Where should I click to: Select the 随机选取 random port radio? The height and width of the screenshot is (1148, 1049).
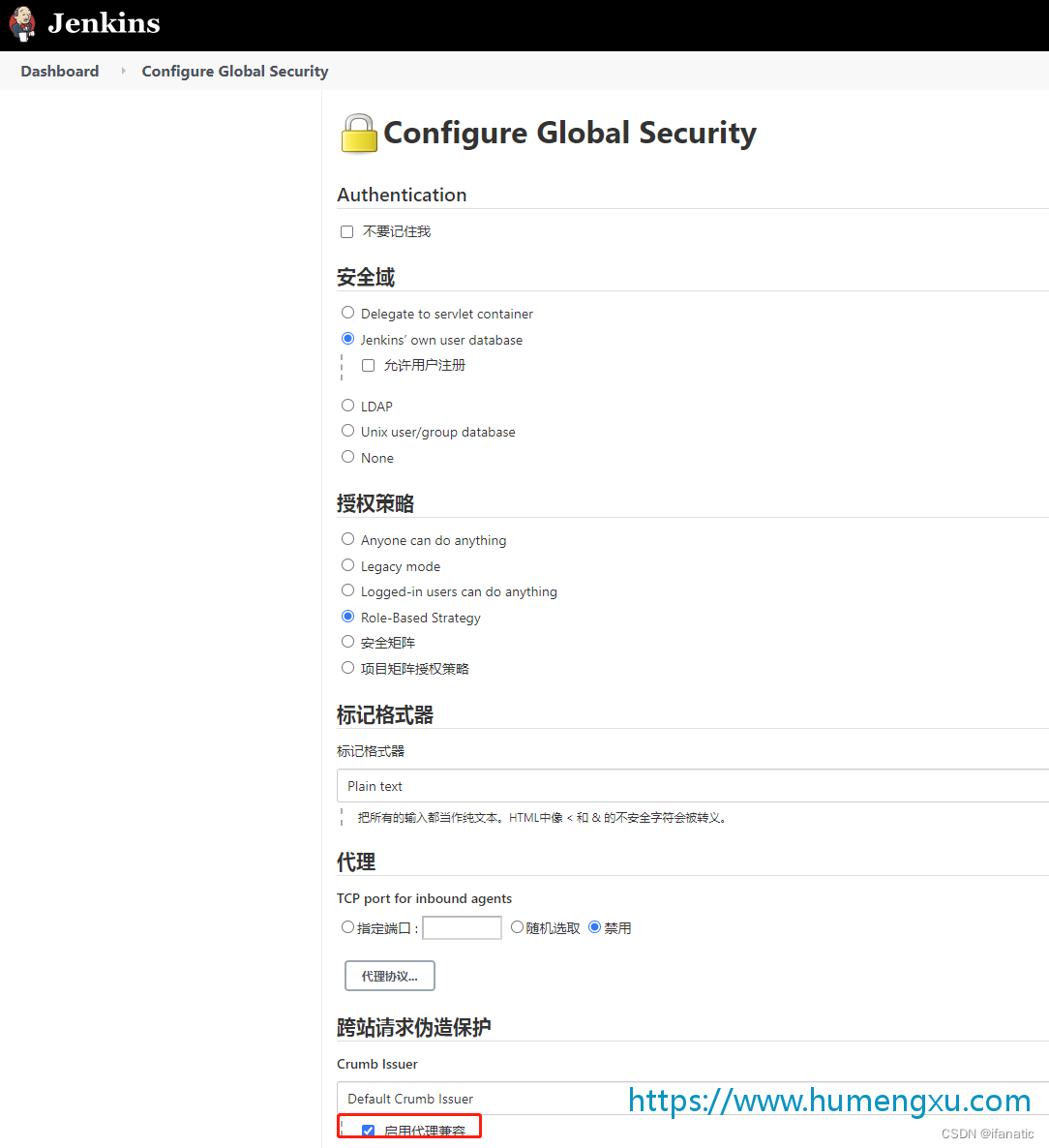517,927
